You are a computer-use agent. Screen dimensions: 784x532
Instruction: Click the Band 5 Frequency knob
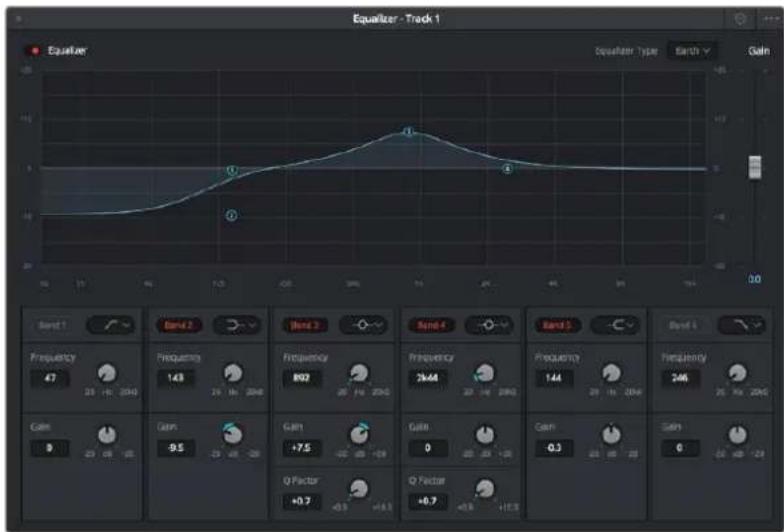[611, 373]
